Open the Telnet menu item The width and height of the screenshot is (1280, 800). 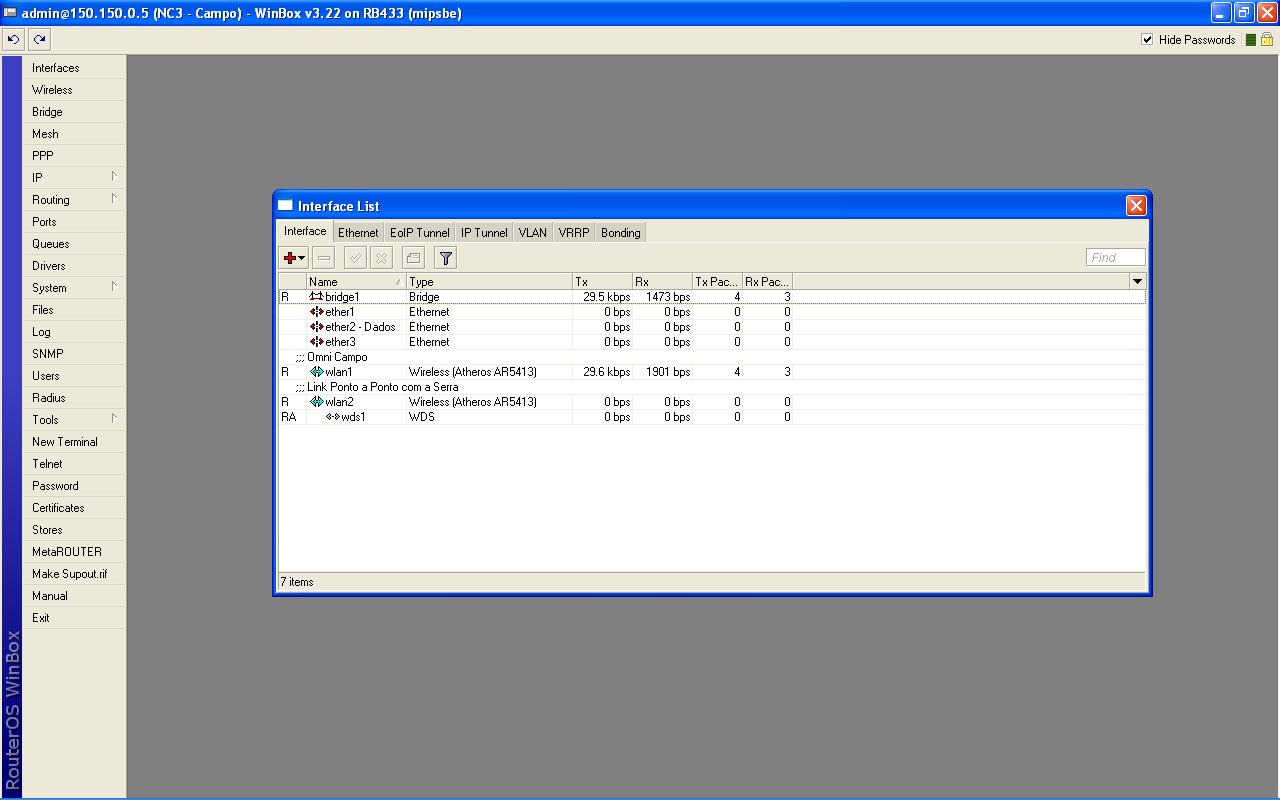(75, 464)
